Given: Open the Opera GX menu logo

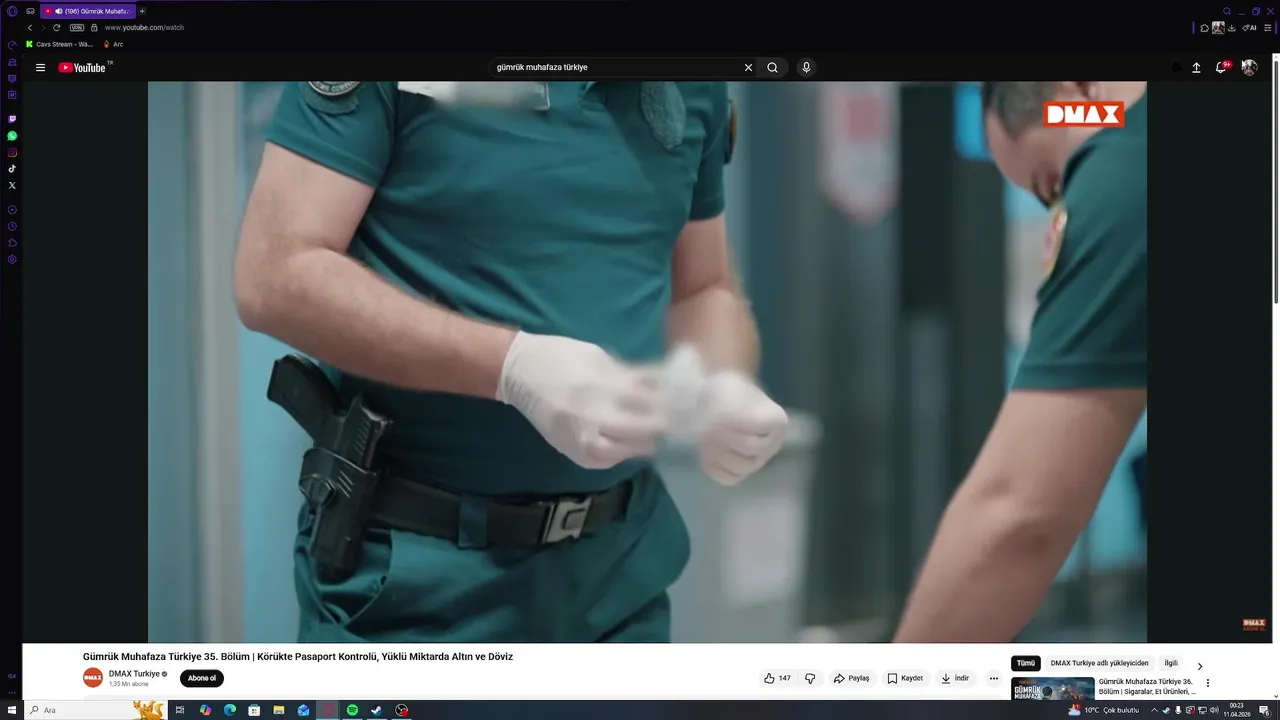Looking at the screenshot, I should 12,11.
